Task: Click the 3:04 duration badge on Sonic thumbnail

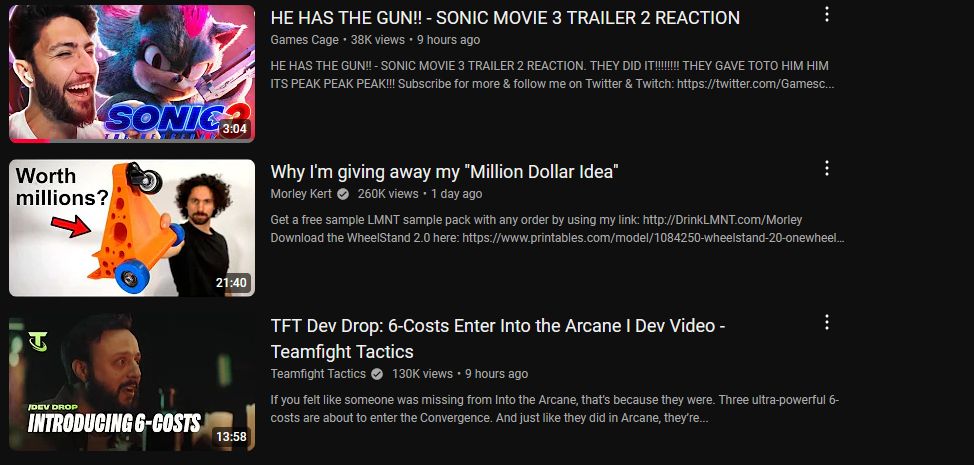Action: [235, 129]
